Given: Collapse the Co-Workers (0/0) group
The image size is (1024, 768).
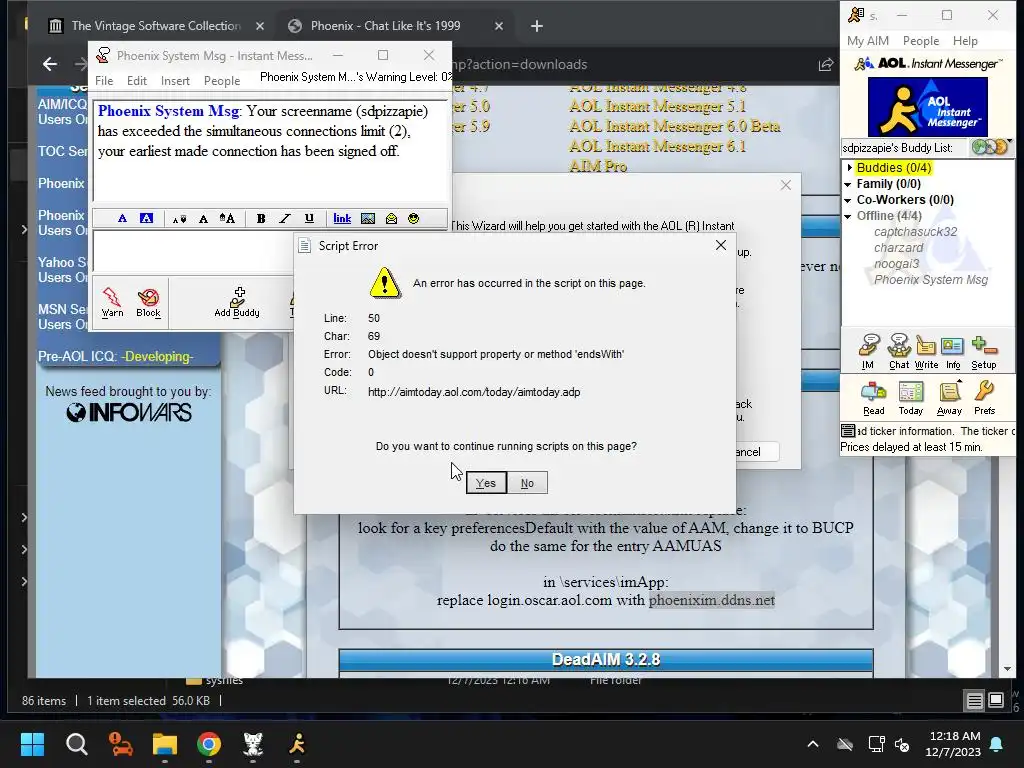Looking at the screenshot, I should 848,200.
